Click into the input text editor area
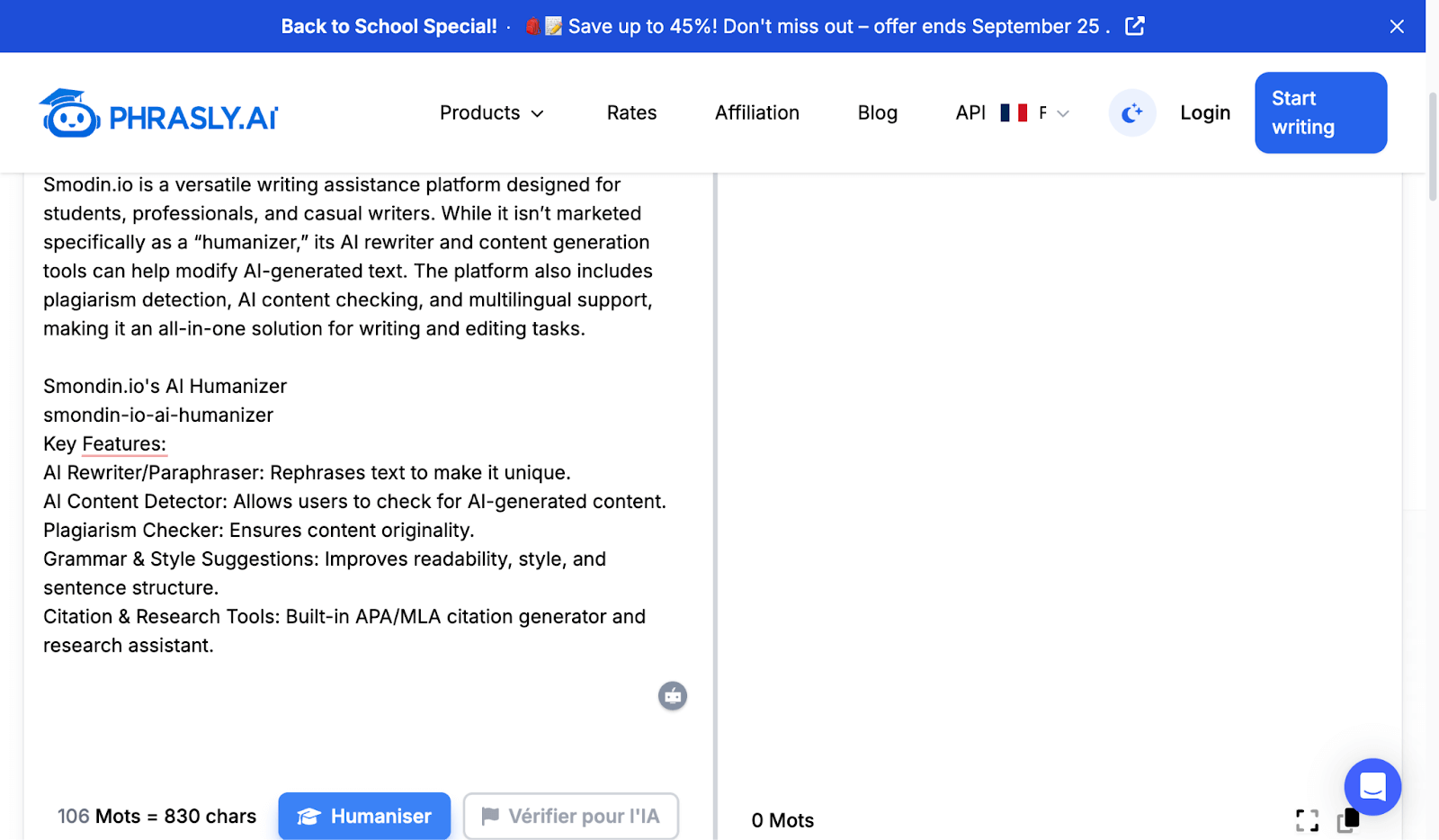 click(x=369, y=477)
